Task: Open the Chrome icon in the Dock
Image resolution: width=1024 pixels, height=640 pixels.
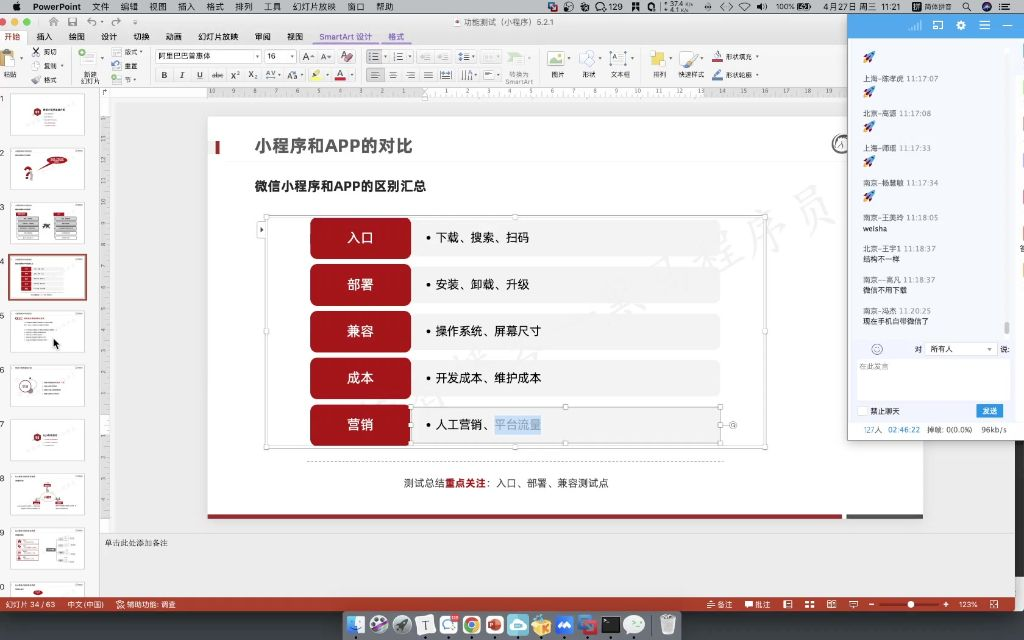Action: [471, 625]
